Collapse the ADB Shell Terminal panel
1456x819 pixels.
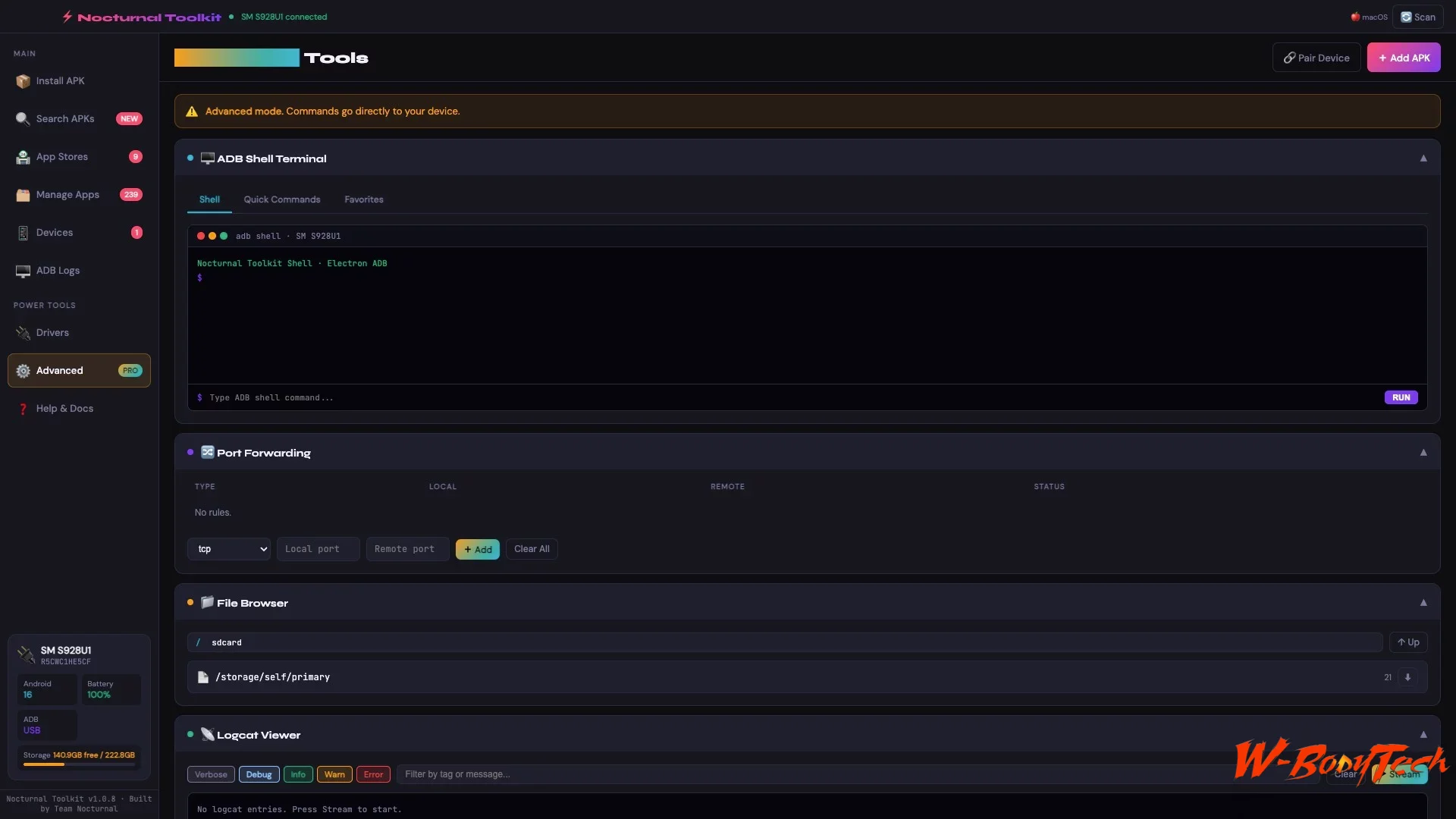coord(1423,158)
